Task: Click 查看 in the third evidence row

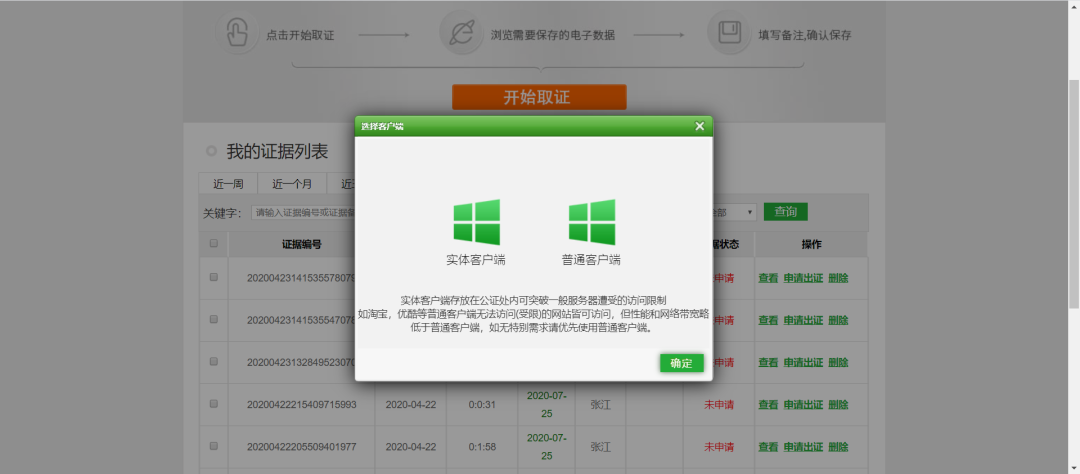Action: (768, 362)
